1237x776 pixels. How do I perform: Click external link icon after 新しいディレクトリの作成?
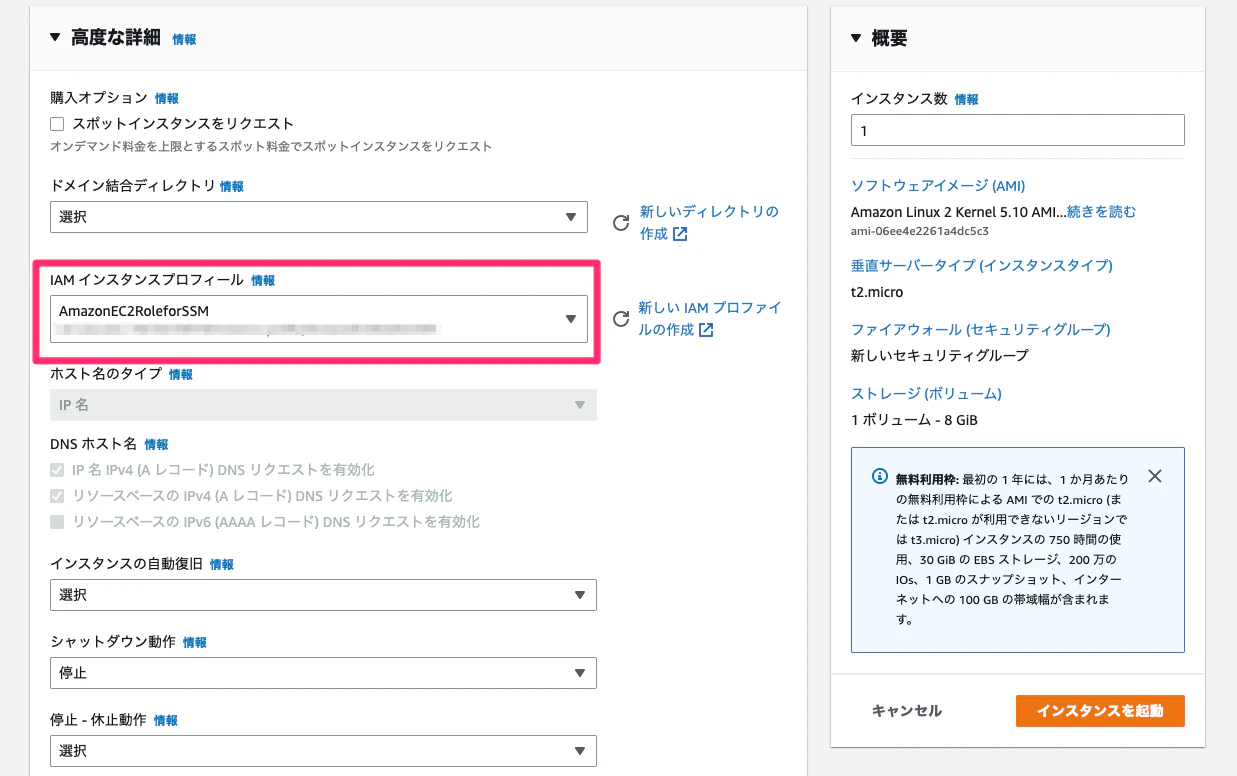(681, 234)
